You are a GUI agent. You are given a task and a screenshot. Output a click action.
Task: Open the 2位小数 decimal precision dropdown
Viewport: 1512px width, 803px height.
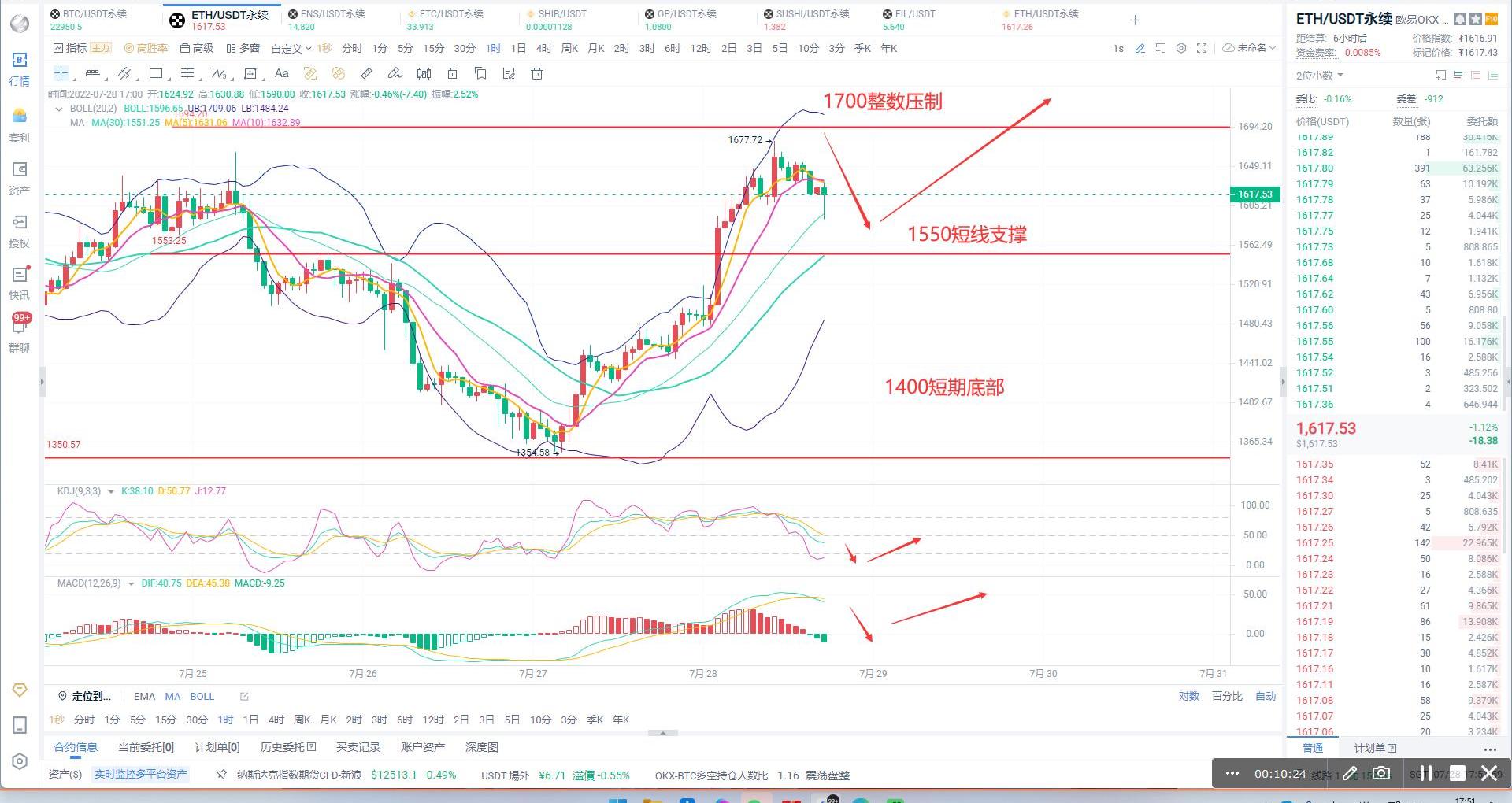[x=1320, y=76]
